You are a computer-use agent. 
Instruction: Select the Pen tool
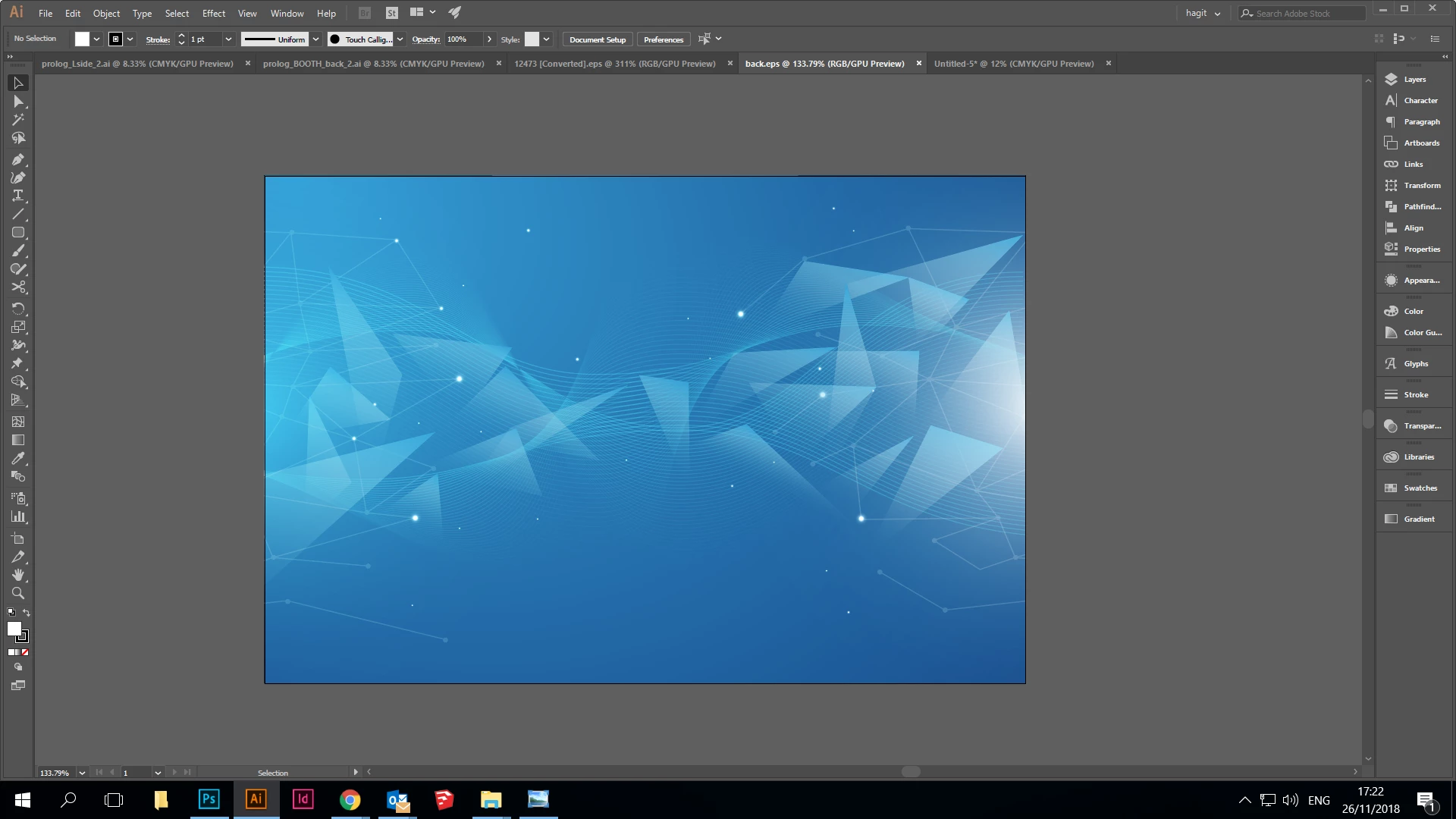(18, 159)
